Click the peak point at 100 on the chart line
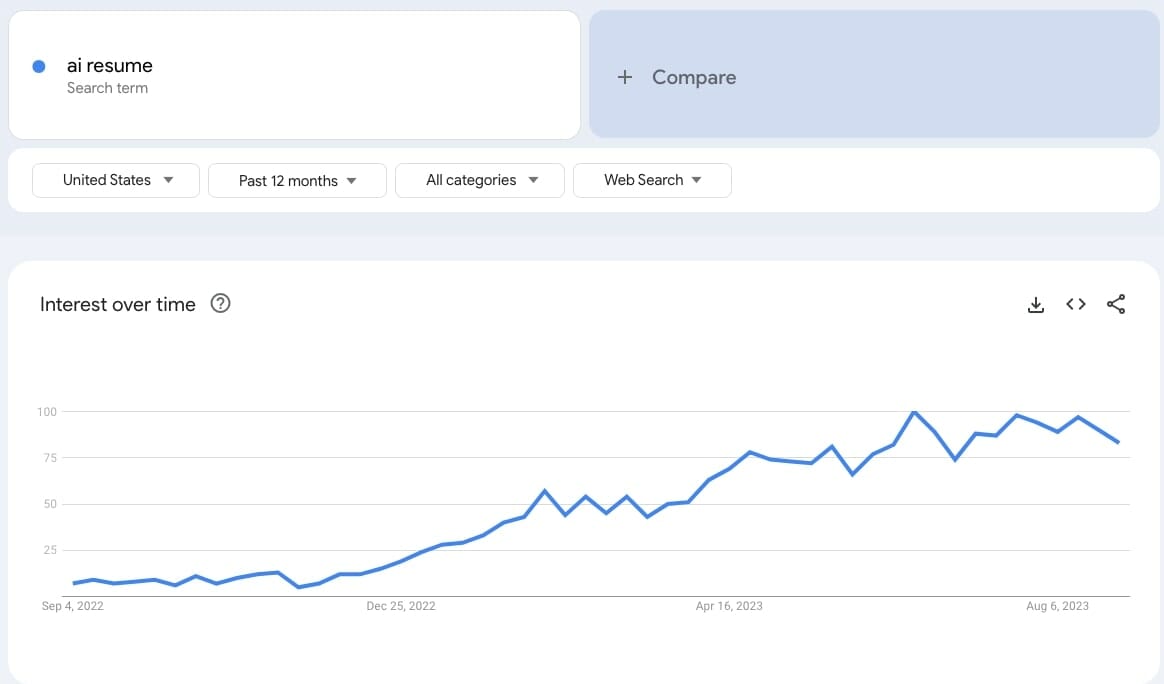The image size is (1164, 684). (x=913, y=411)
